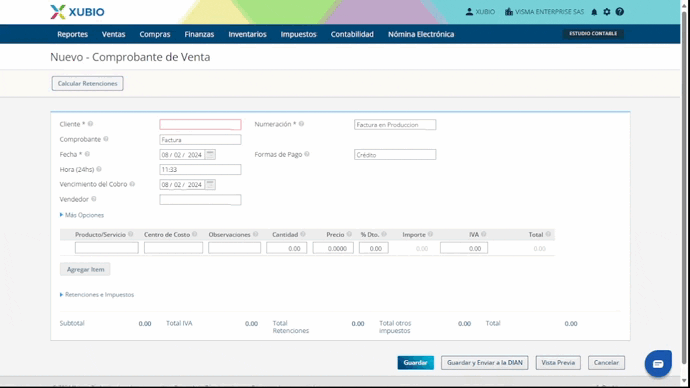Click the help icon next to Importe

tap(430, 234)
